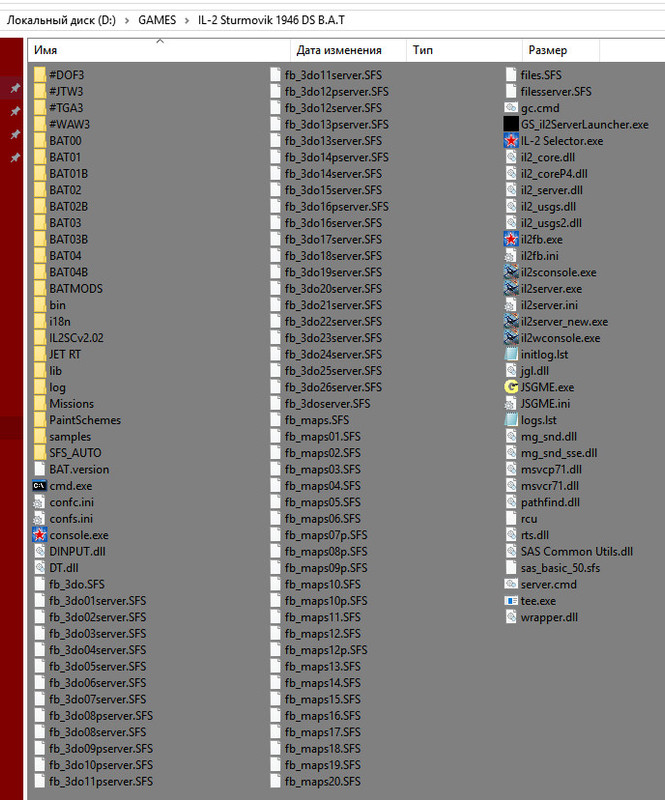665x800 pixels.
Task: Click the server.cmd gear script icon
Action: pyautogui.click(x=511, y=584)
